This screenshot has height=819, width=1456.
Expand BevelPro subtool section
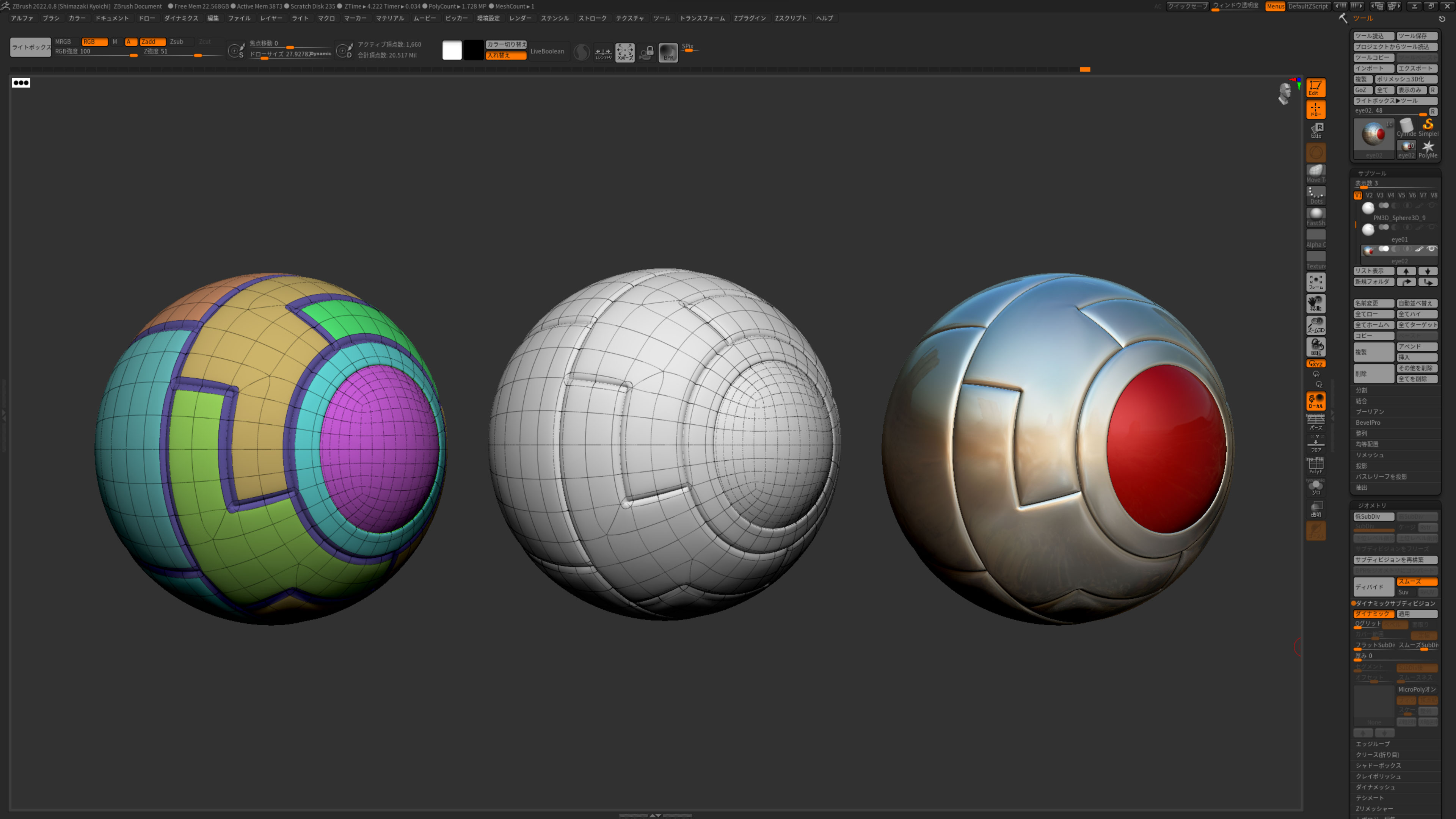pyautogui.click(x=1368, y=422)
